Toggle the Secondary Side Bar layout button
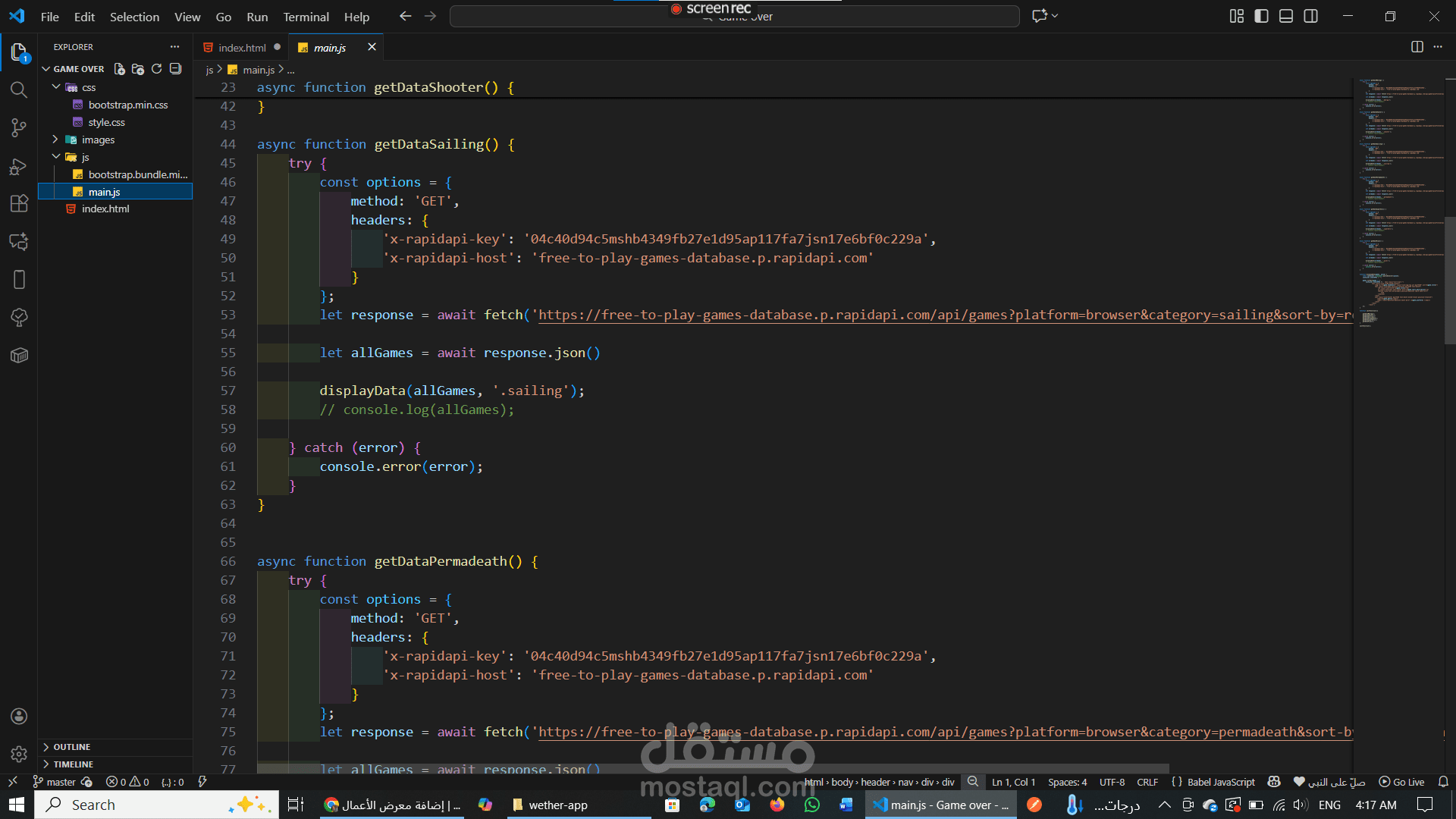1456x819 pixels. (1310, 16)
